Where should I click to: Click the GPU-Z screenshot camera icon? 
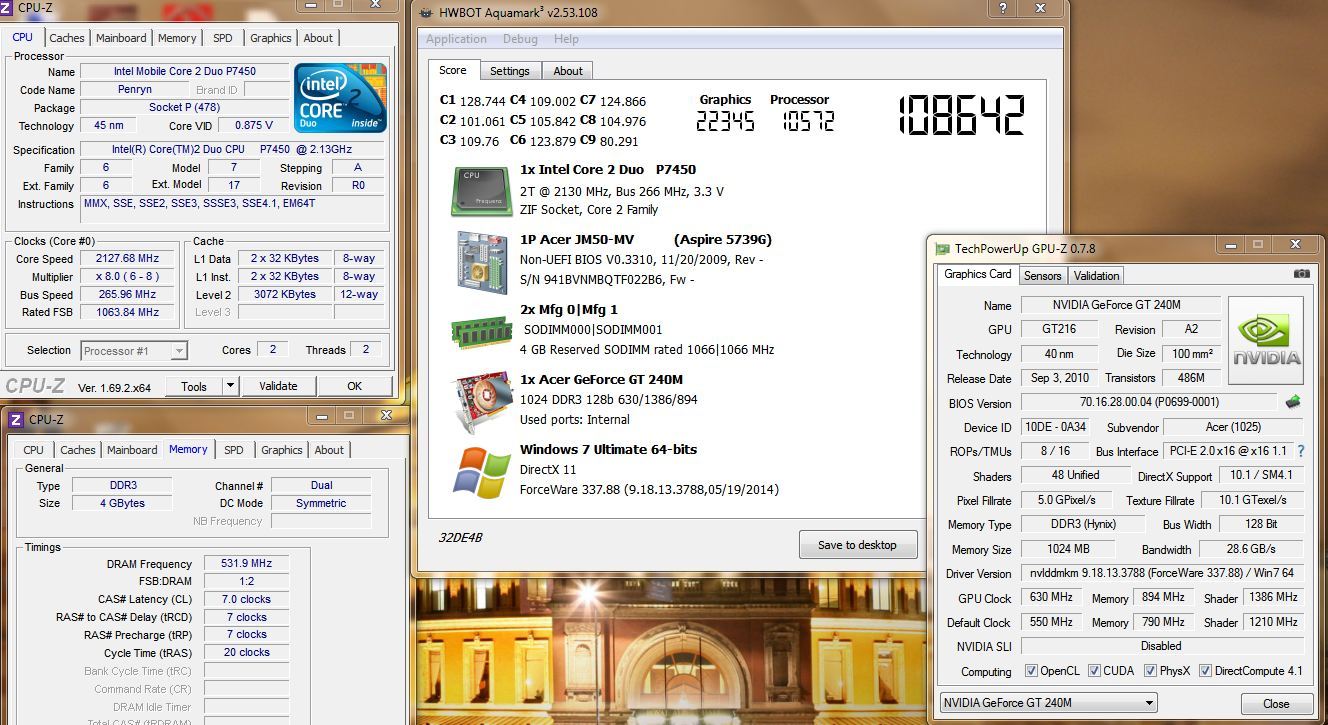coord(1301,273)
